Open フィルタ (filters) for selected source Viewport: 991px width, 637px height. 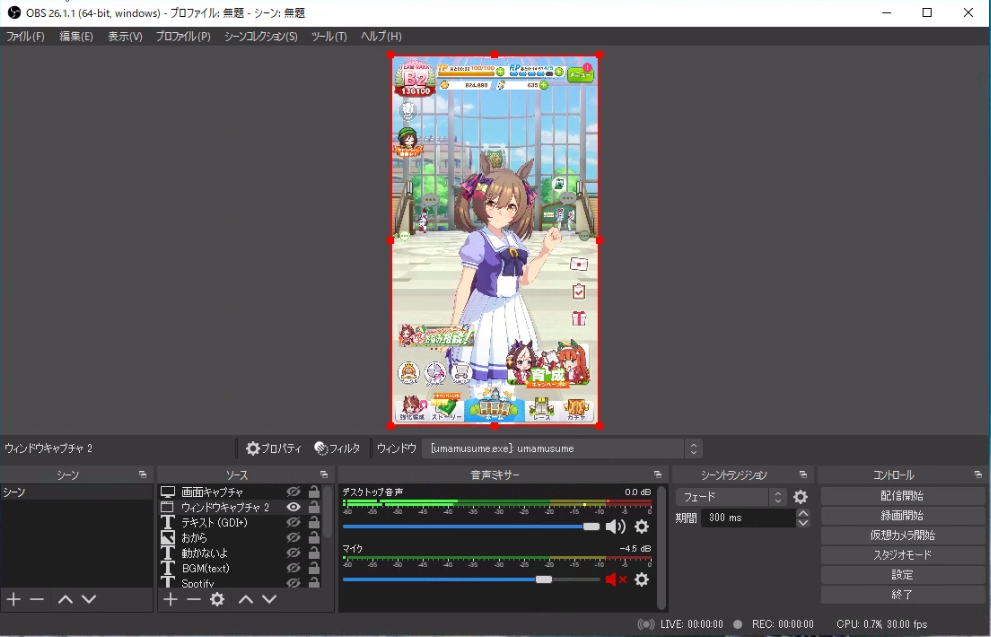pyautogui.click(x=337, y=449)
